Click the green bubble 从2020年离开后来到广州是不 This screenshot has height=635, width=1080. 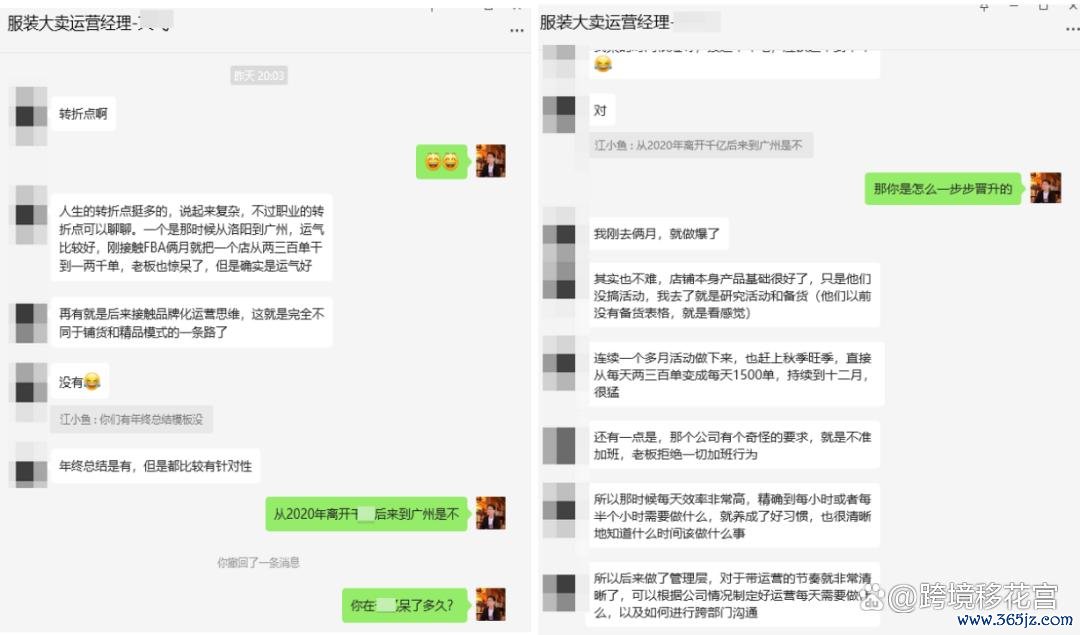click(366, 514)
